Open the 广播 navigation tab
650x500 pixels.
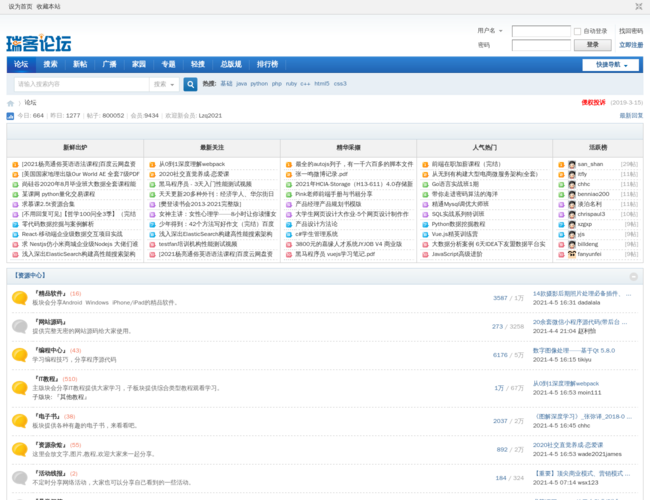point(109,64)
